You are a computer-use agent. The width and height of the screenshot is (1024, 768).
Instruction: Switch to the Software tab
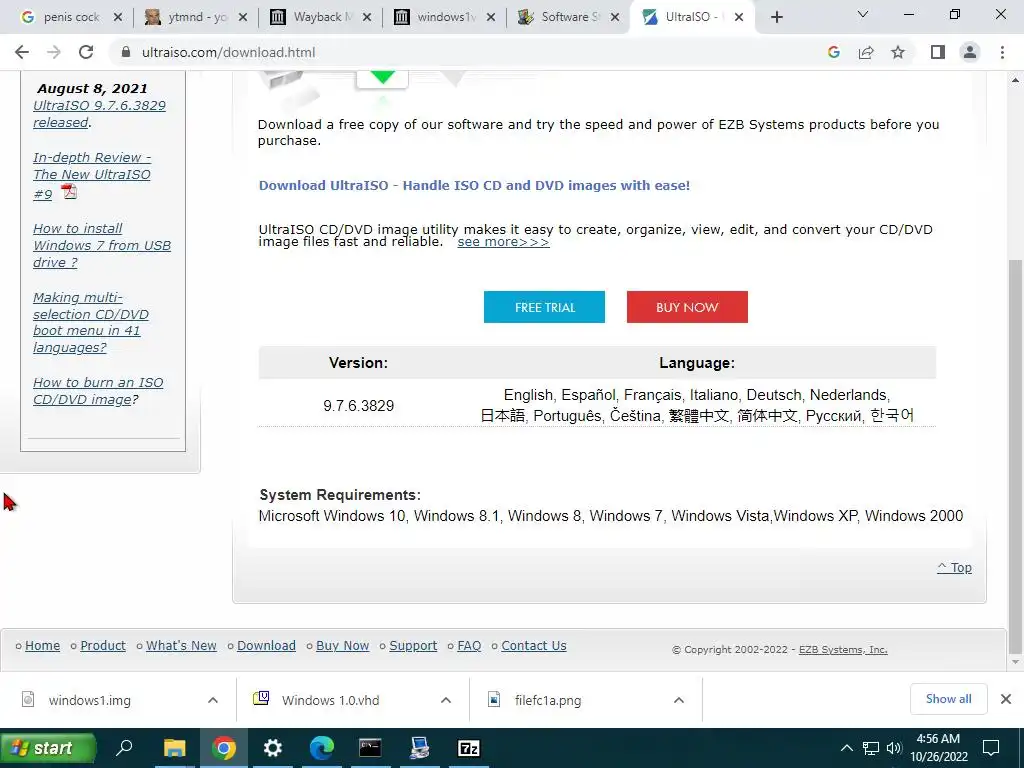(567, 17)
